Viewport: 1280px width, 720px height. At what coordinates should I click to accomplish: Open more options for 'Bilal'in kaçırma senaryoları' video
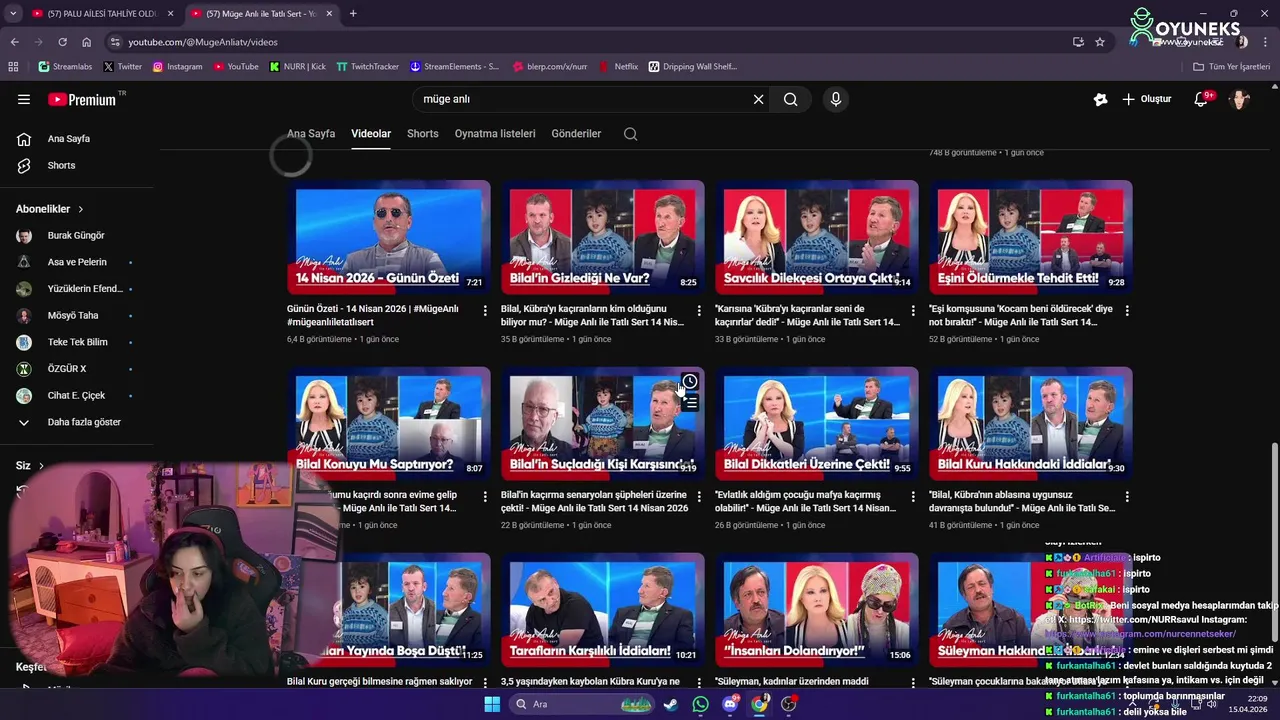click(699, 497)
